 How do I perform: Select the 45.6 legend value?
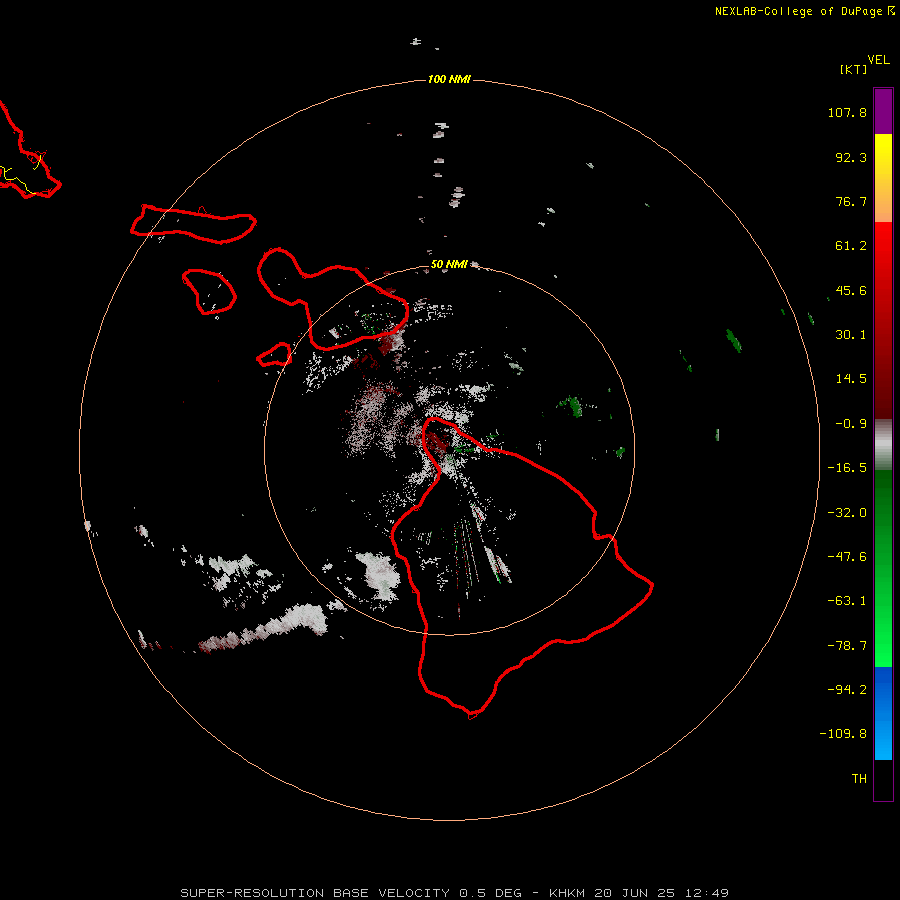(851, 290)
